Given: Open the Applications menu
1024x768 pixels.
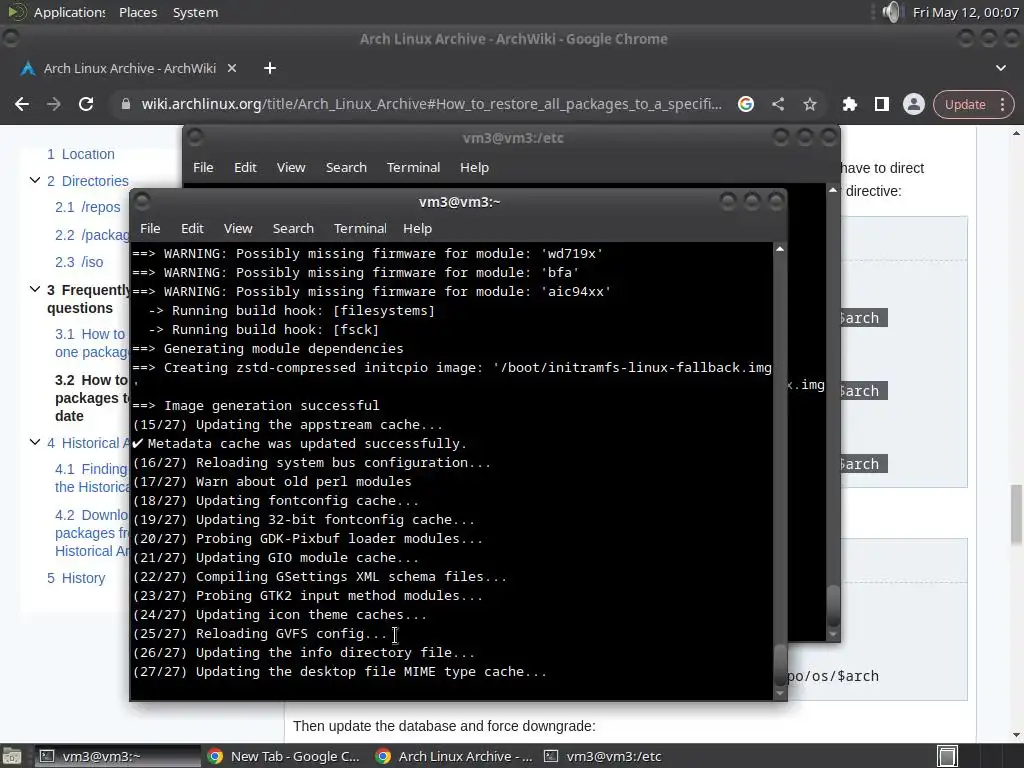Looking at the screenshot, I should pos(69,12).
